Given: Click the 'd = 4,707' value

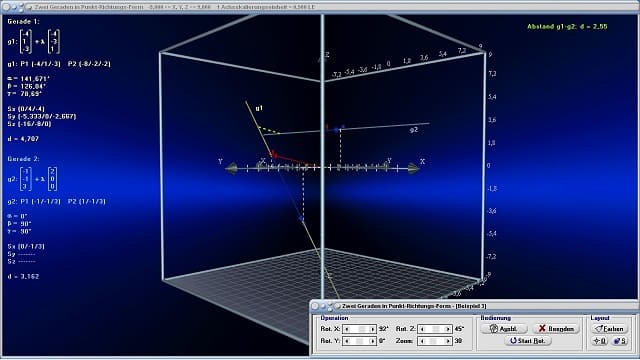Looking at the screenshot, I should (x=23, y=139).
